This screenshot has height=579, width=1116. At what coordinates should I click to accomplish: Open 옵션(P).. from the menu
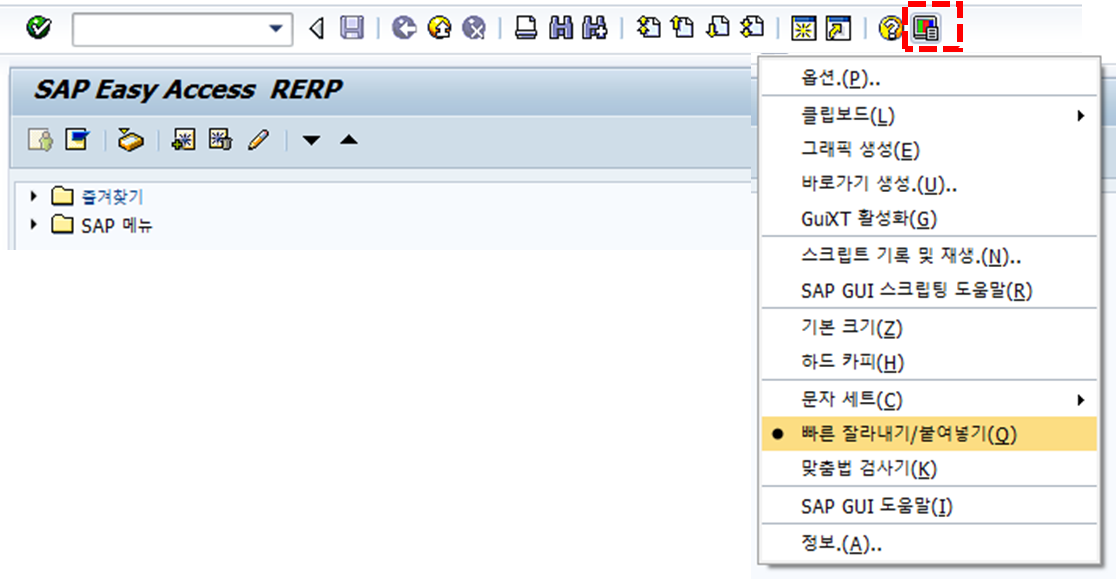tap(930, 78)
